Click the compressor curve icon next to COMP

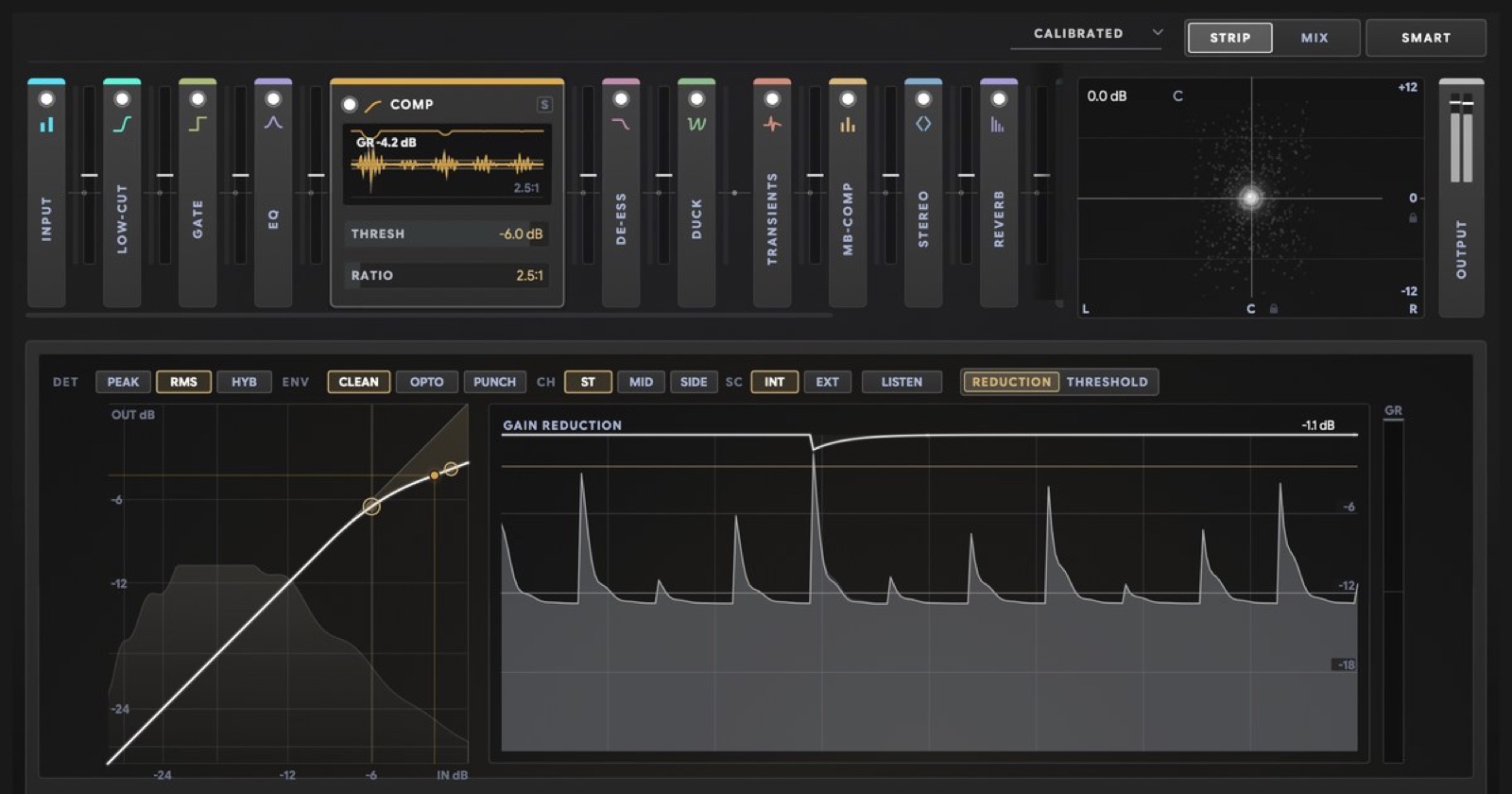click(373, 105)
